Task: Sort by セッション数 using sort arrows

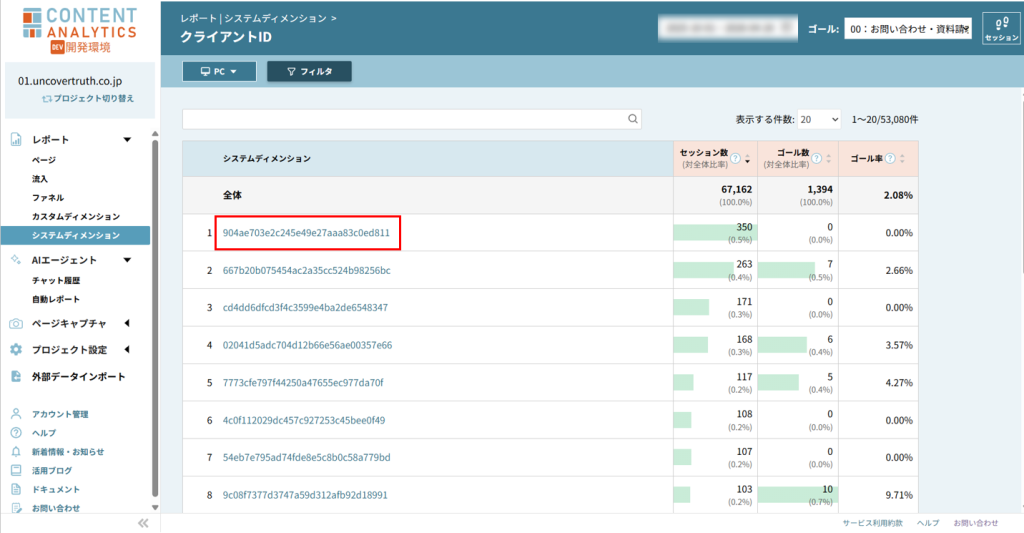Action: click(747, 159)
